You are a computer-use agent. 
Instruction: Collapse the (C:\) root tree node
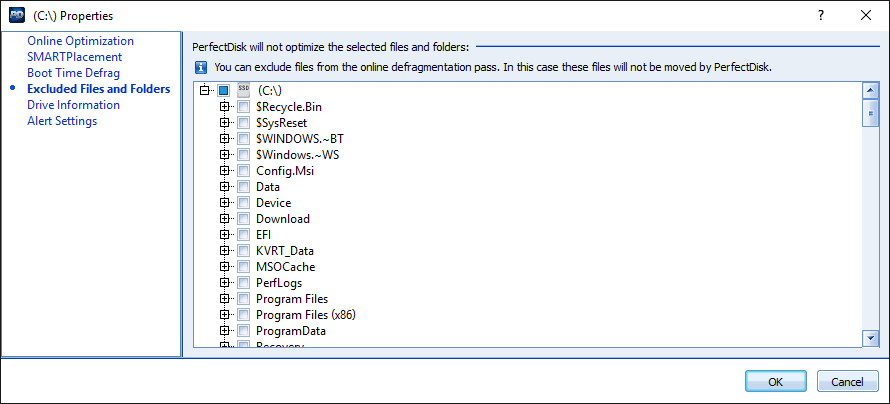point(205,91)
